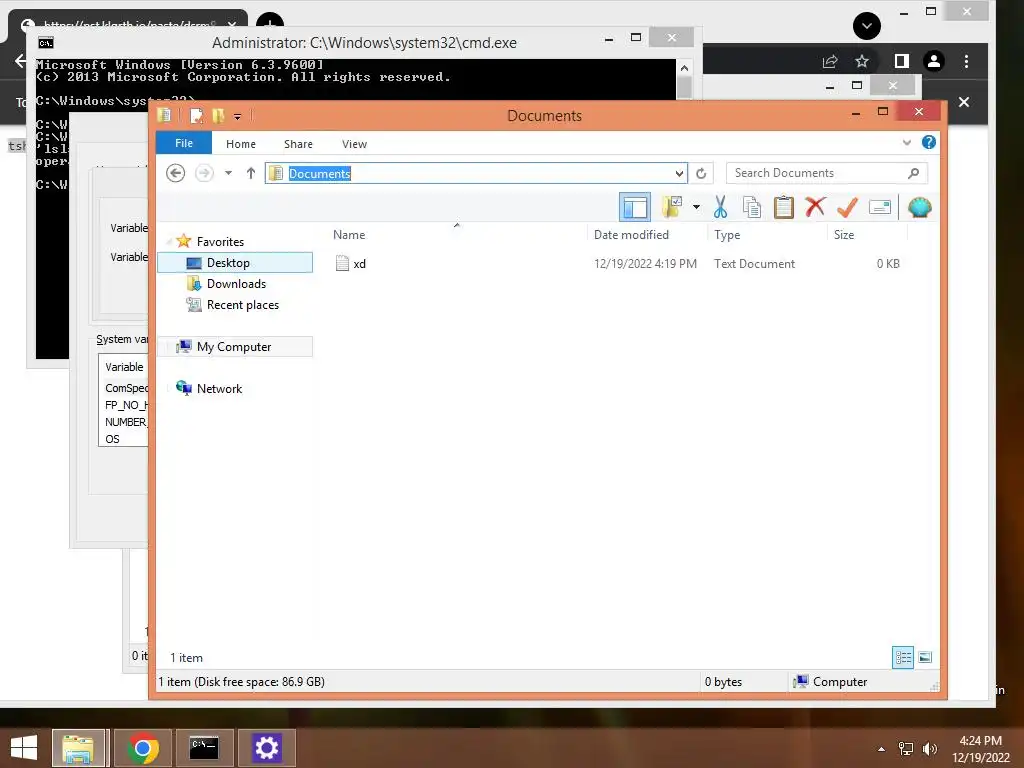This screenshot has height=768, width=1024.
Task: Open the settings gear app in taskbar
Action: [x=266, y=748]
